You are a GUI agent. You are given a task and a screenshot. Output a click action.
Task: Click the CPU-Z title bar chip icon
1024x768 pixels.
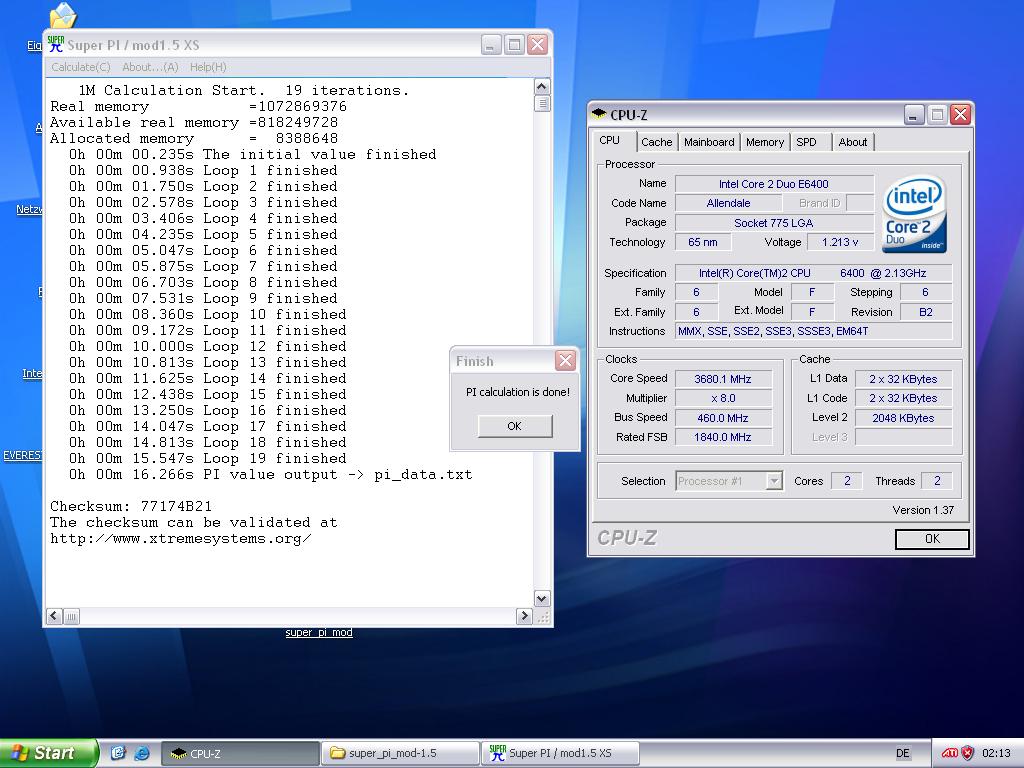click(x=598, y=114)
